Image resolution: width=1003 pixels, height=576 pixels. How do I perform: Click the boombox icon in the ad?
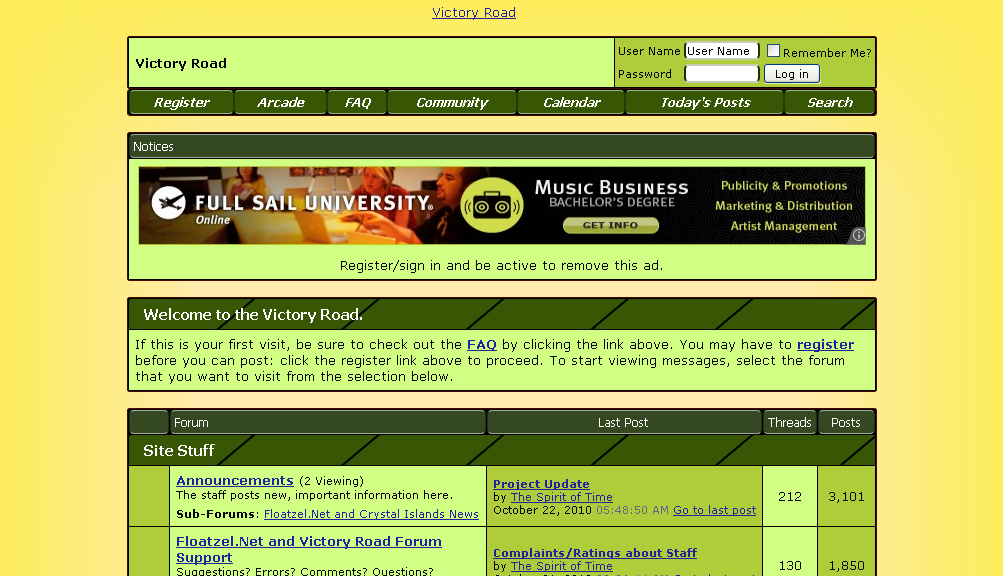click(x=492, y=206)
